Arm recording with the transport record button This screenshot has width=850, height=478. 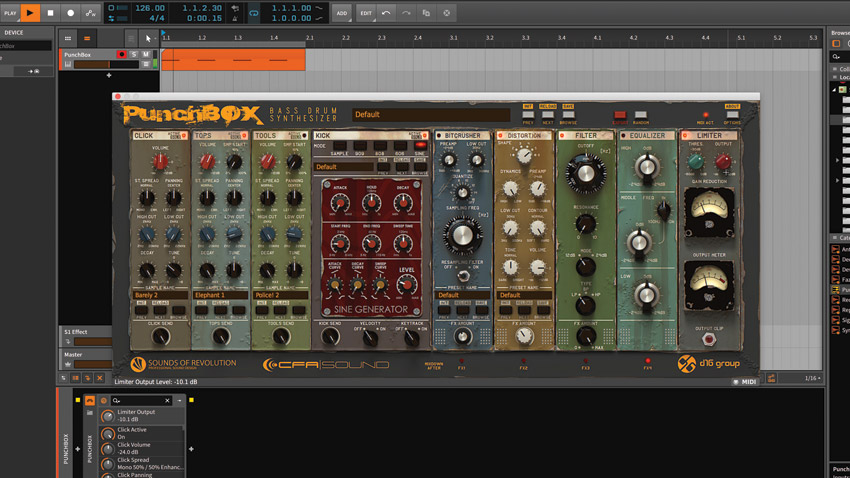click(70, 12)
